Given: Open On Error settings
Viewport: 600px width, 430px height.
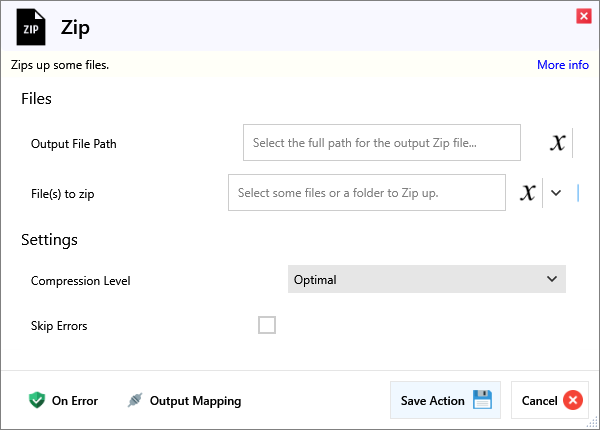Looking at the screenshot, I should 74,401.
